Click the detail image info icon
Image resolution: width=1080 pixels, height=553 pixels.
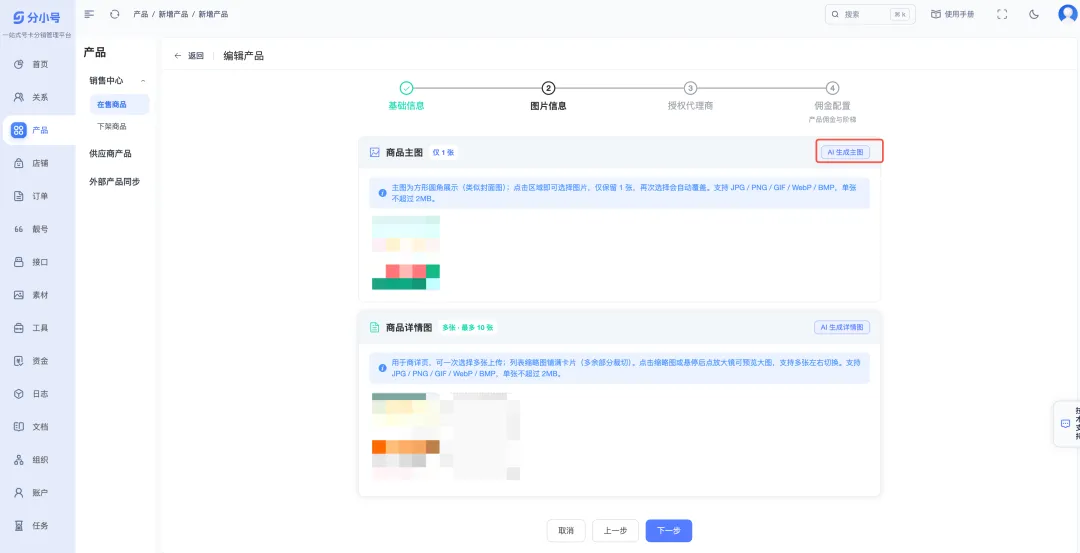(382, 368)
